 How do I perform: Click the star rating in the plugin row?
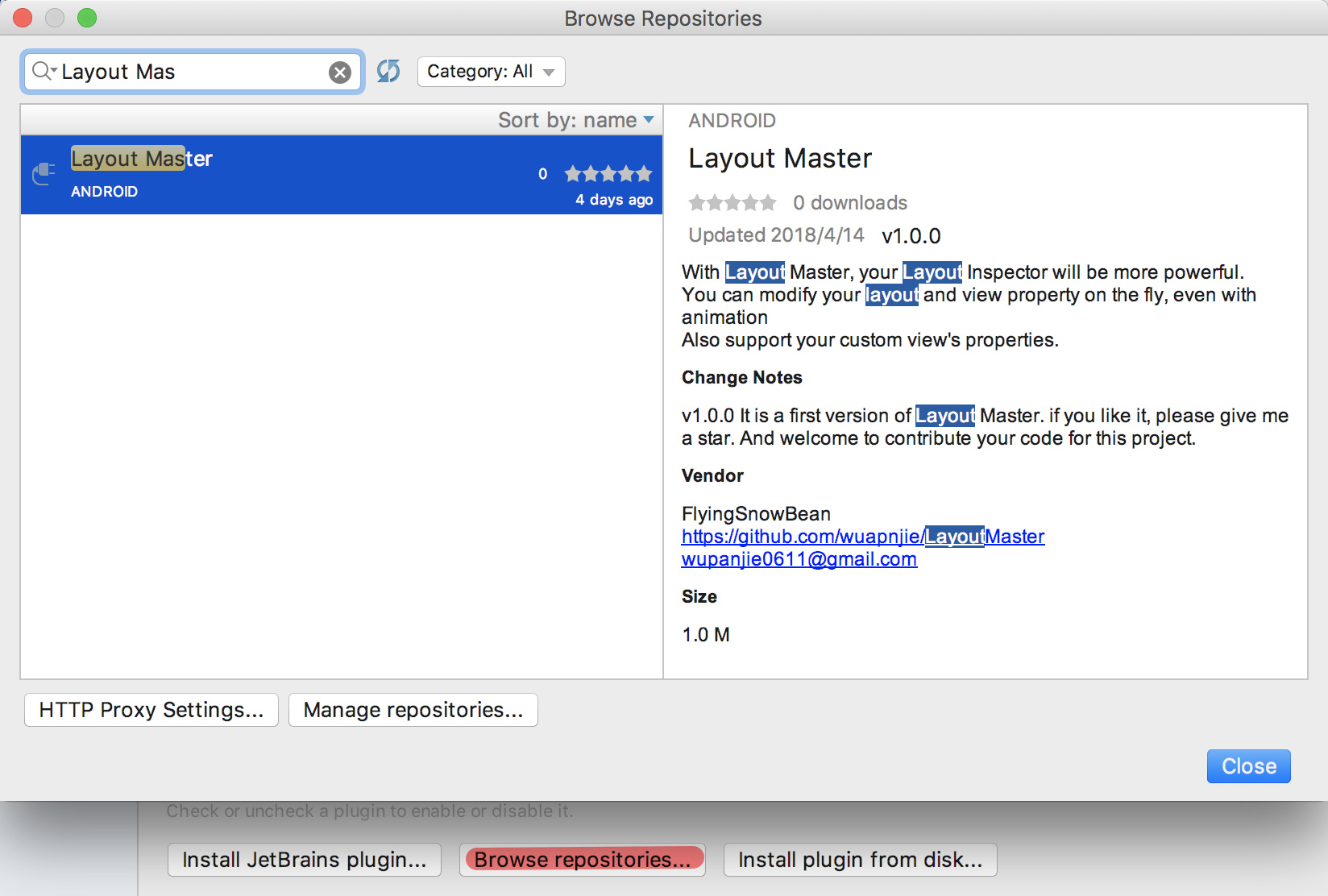pyautogui.click(x=608, y=173)
